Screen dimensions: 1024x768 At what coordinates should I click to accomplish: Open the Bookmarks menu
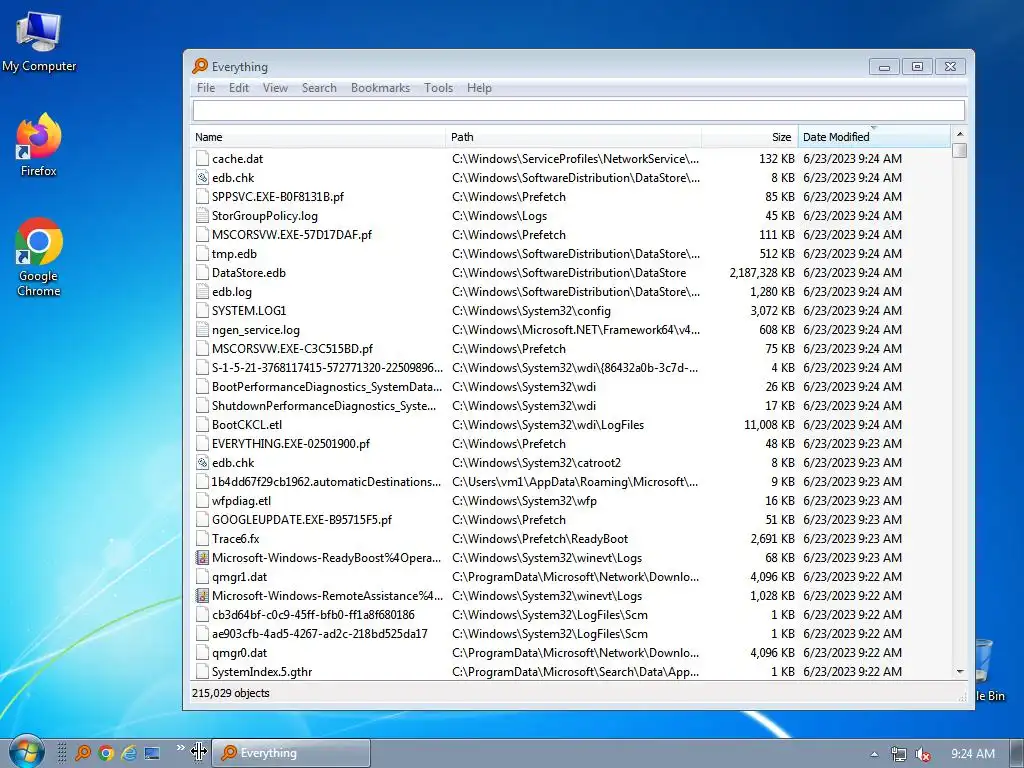[x=380, y=88]
